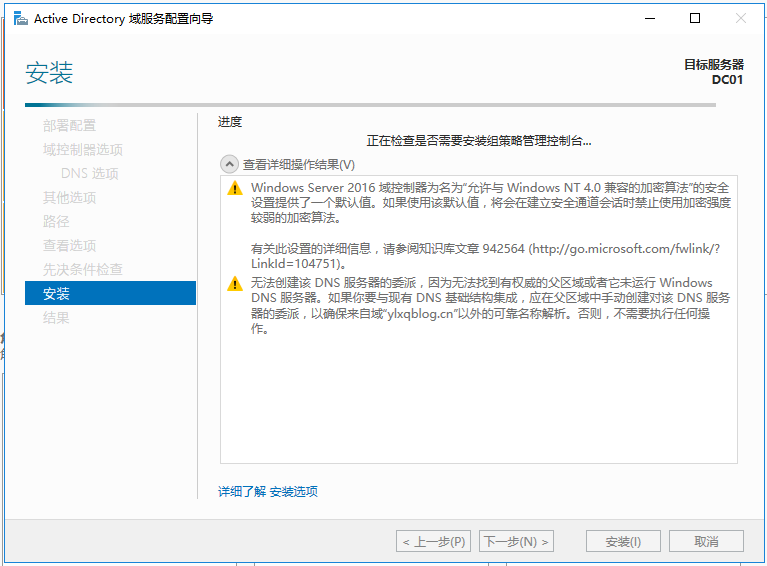This screenshot has width=767, height=566.
Task: Click the knowledge base article 942564 text line
Action: click(485, 256)
